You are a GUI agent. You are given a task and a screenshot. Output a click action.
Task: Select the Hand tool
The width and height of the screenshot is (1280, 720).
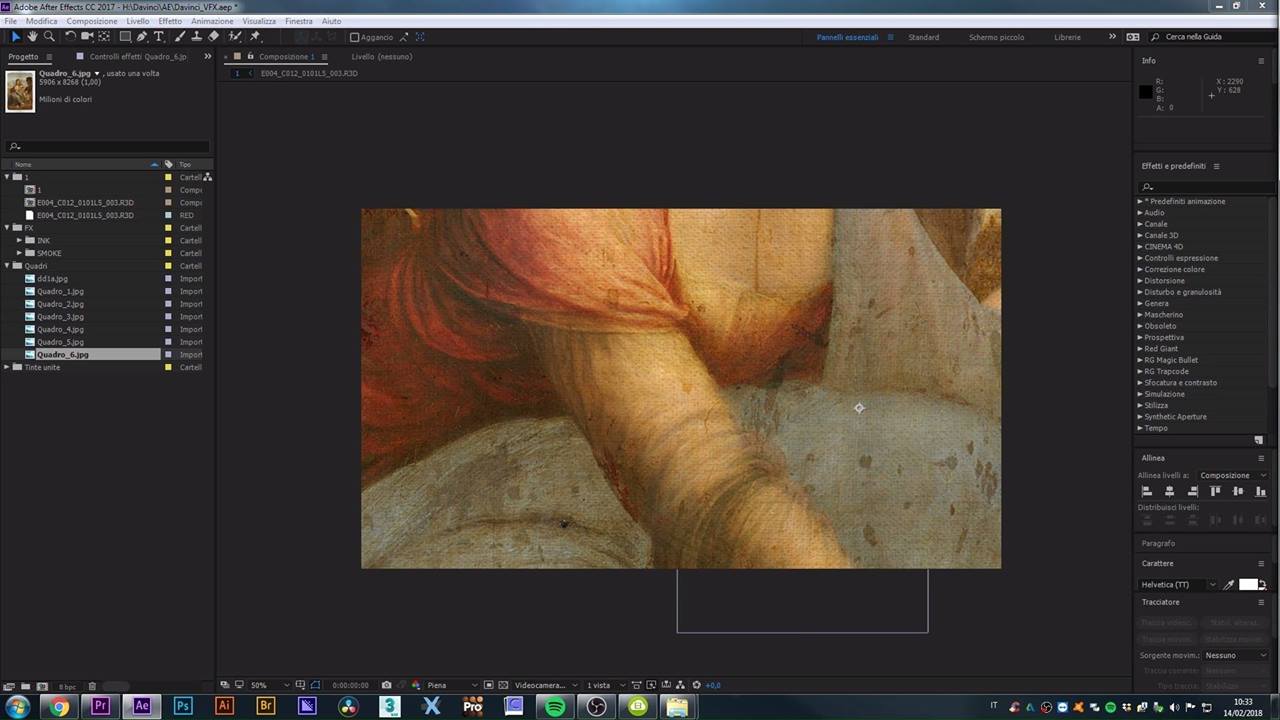pos(32,37)
